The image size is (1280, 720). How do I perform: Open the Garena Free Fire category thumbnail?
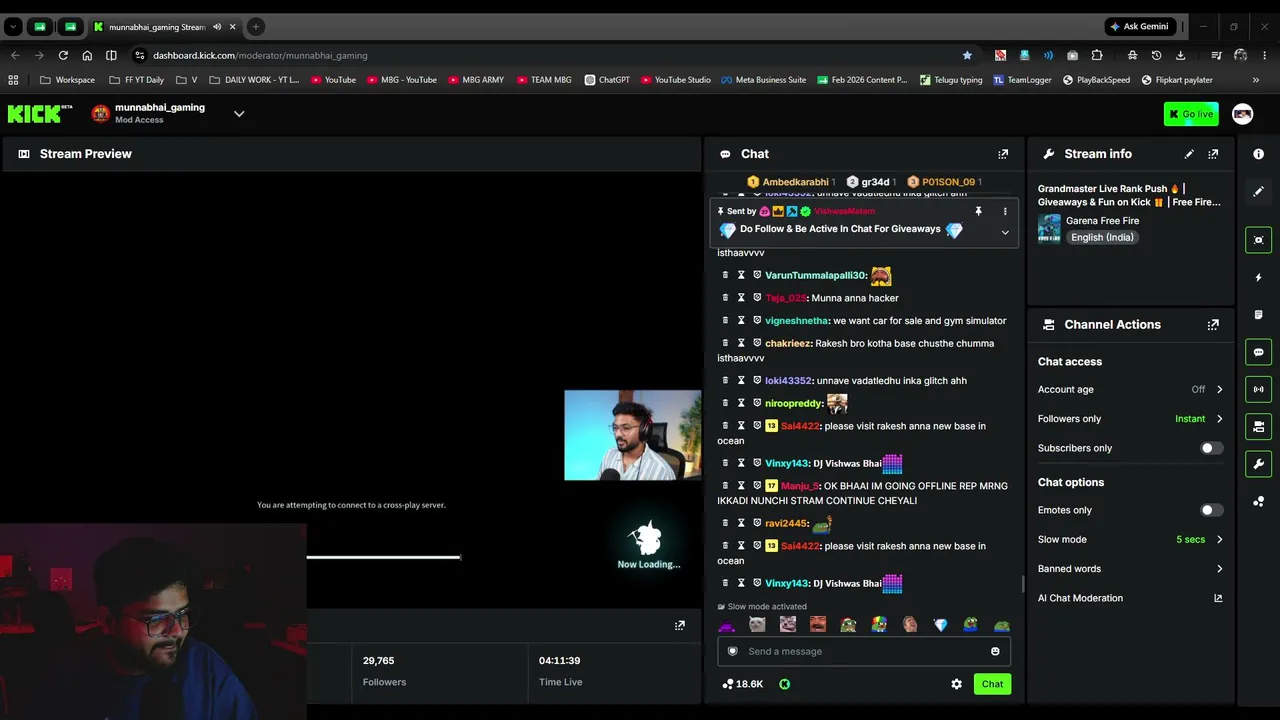pyautogui.click(x=1049, y=228)
